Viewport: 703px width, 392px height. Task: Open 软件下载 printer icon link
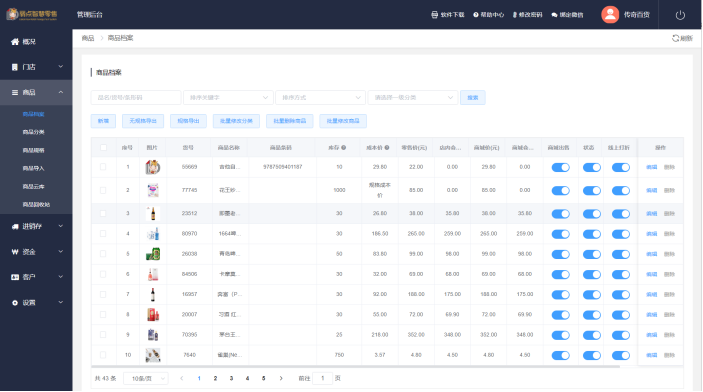[x=434, y=15]
